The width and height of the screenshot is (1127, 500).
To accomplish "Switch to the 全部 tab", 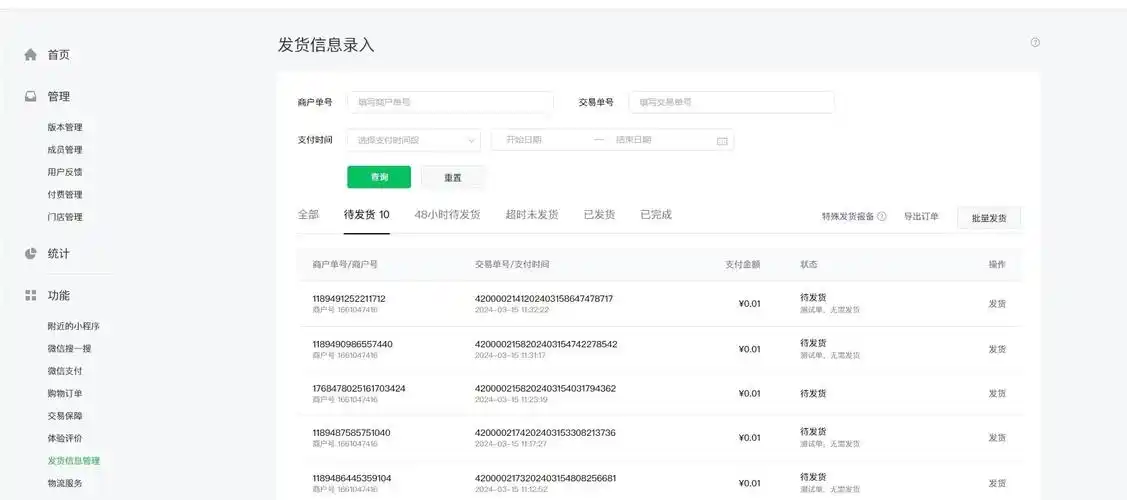I will (308, 215).
